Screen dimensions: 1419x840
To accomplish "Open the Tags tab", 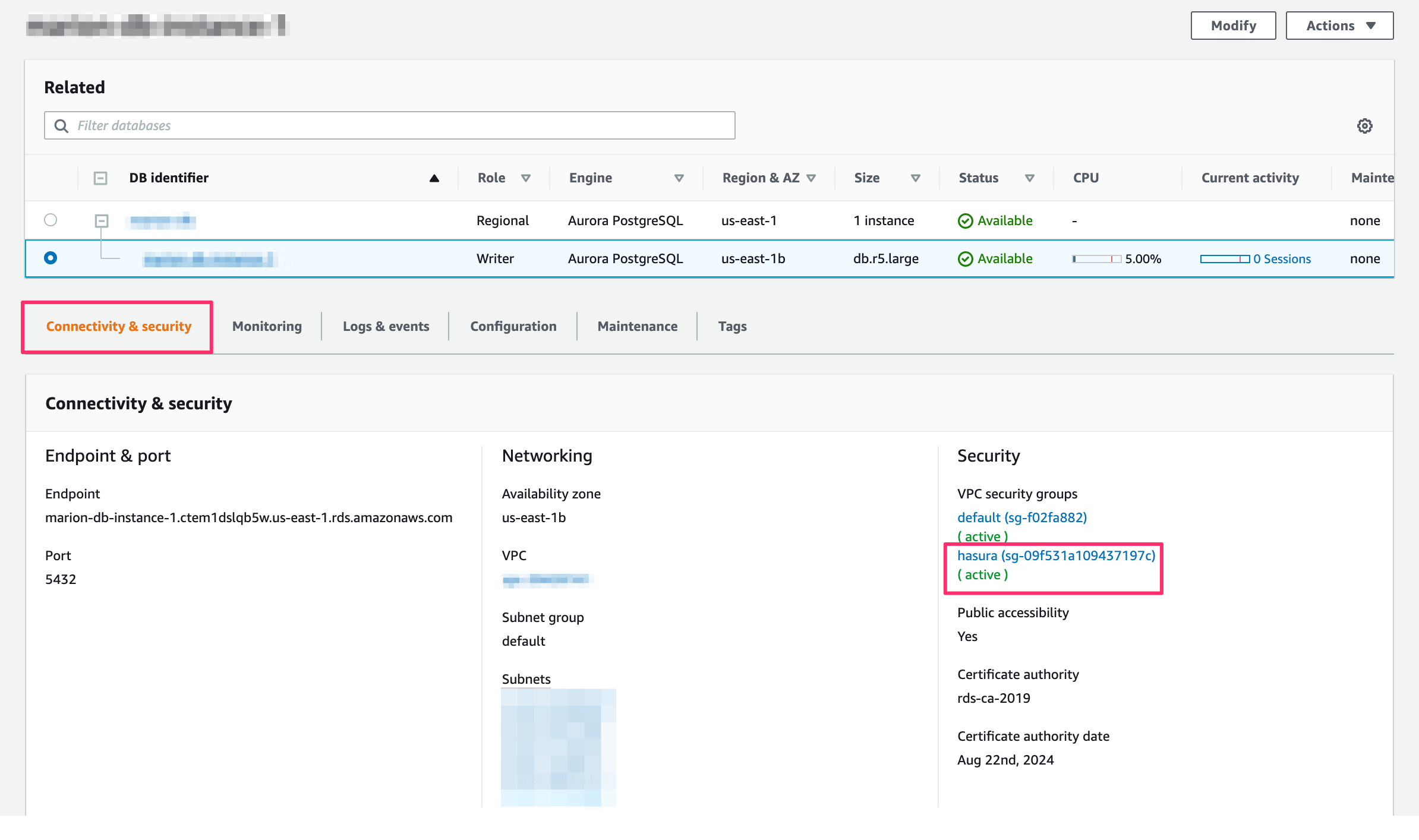I will 732,326.
